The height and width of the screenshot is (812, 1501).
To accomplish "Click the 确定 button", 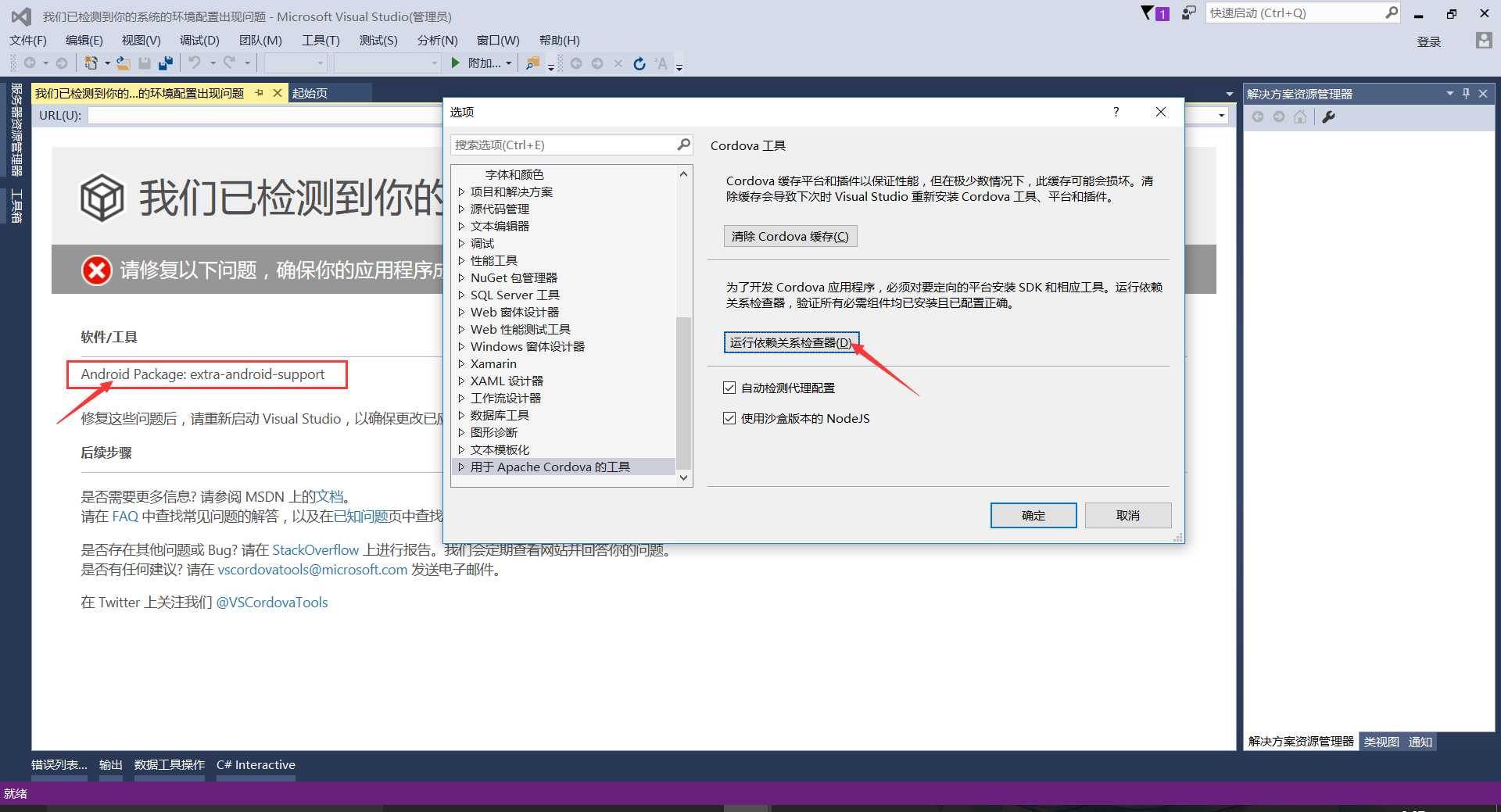I will pyautogui.click(x=1034, y=515).
